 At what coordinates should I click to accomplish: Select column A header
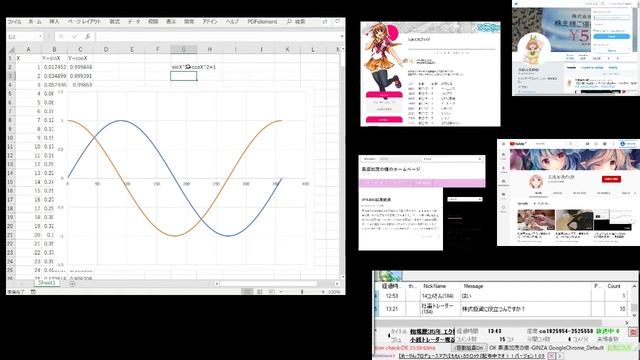tap(28, 50)
